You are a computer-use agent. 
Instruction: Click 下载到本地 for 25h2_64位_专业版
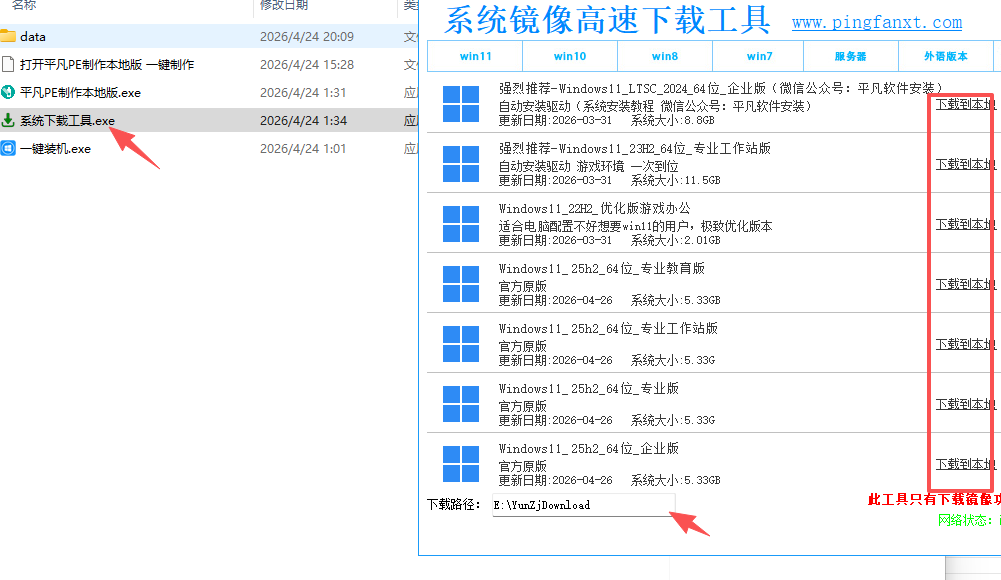pos(965,404)
